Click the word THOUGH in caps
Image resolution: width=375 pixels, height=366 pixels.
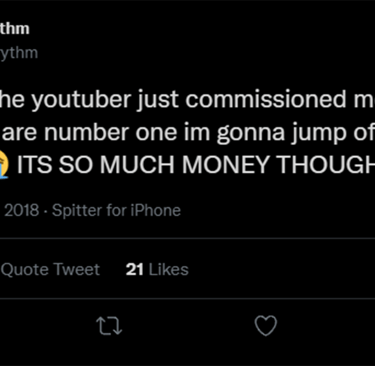point(326,165)
